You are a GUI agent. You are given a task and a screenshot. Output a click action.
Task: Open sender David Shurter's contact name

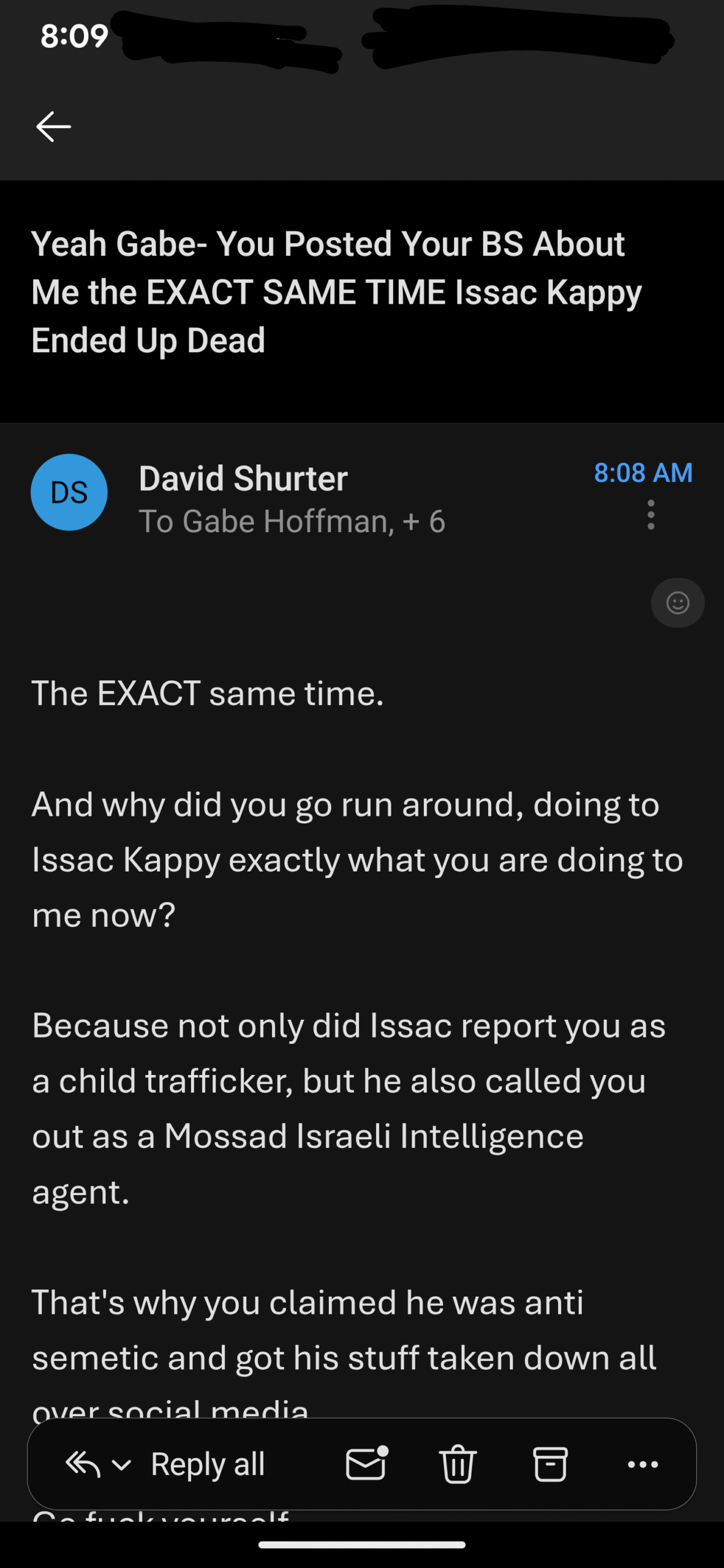pyautogui.click(x=243, y=478)
